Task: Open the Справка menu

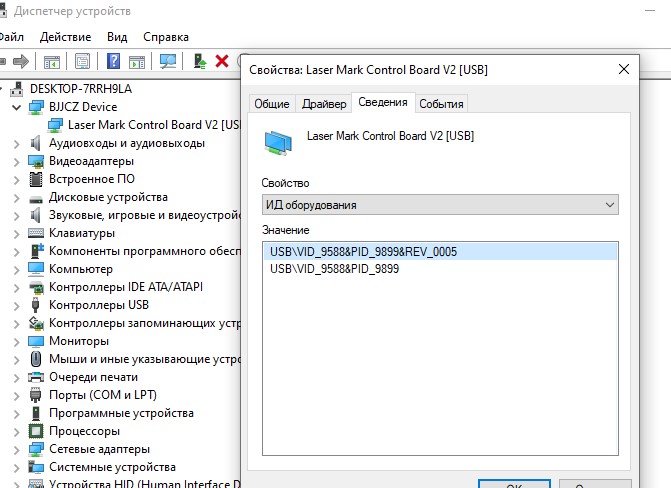Action: (166, 37)
